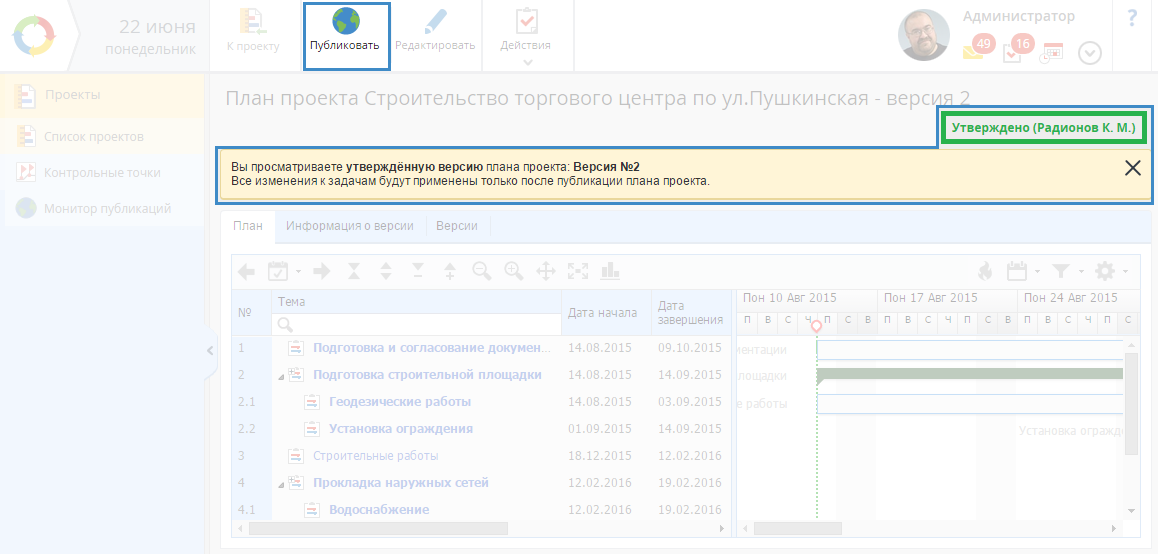
Task: Switch to Информация о версии tab
Action: (349, 226)
